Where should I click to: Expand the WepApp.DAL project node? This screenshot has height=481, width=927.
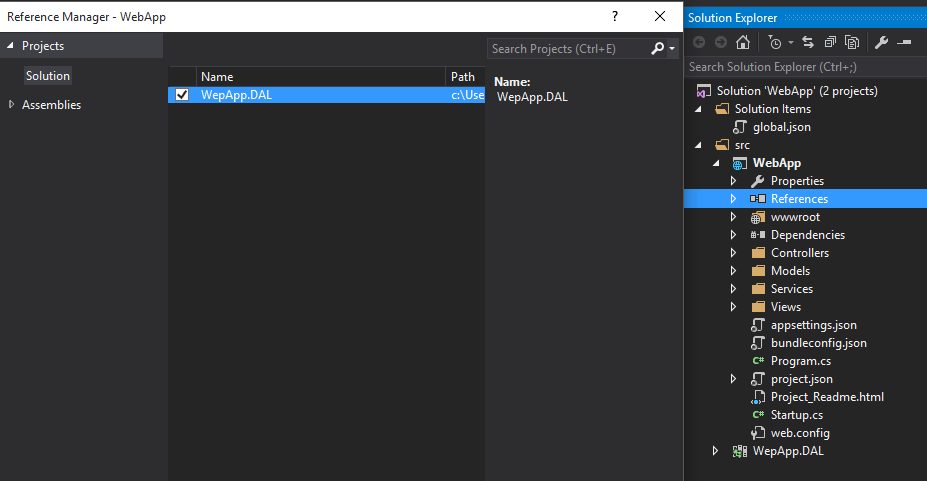(715, 451)
